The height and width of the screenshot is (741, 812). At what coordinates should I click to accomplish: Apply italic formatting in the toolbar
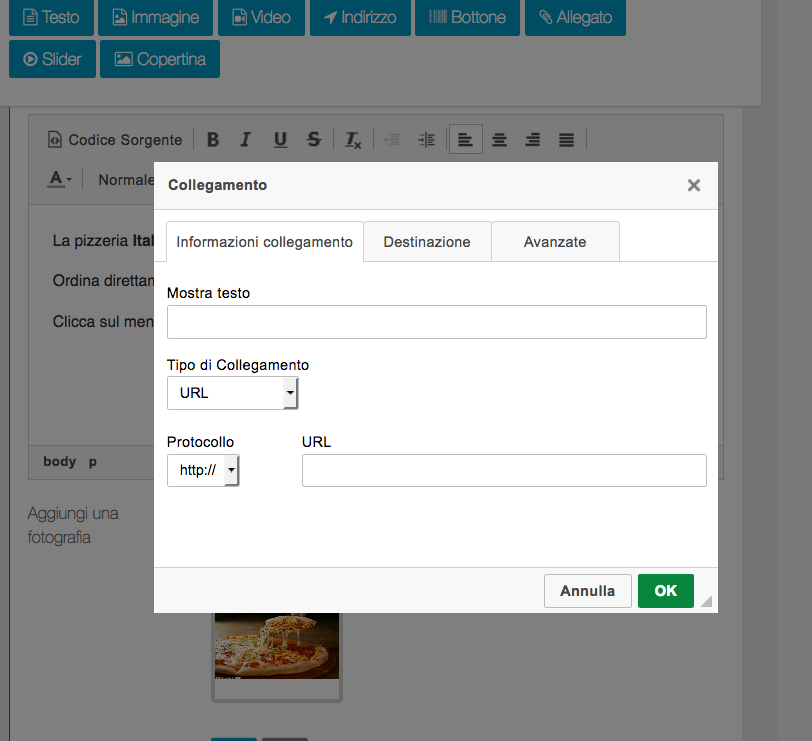pos(246,140)
